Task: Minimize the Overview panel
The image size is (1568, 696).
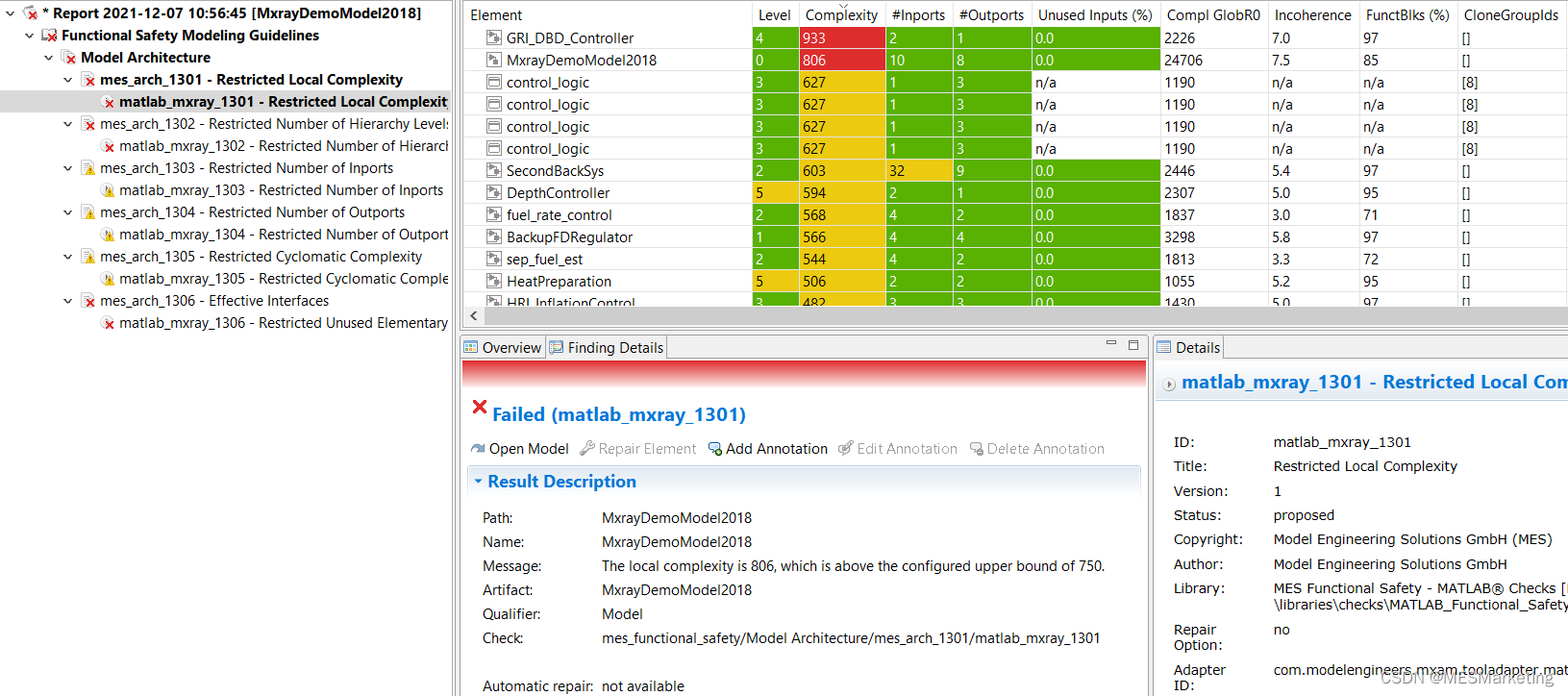Action: click(x=1111, y=343)
